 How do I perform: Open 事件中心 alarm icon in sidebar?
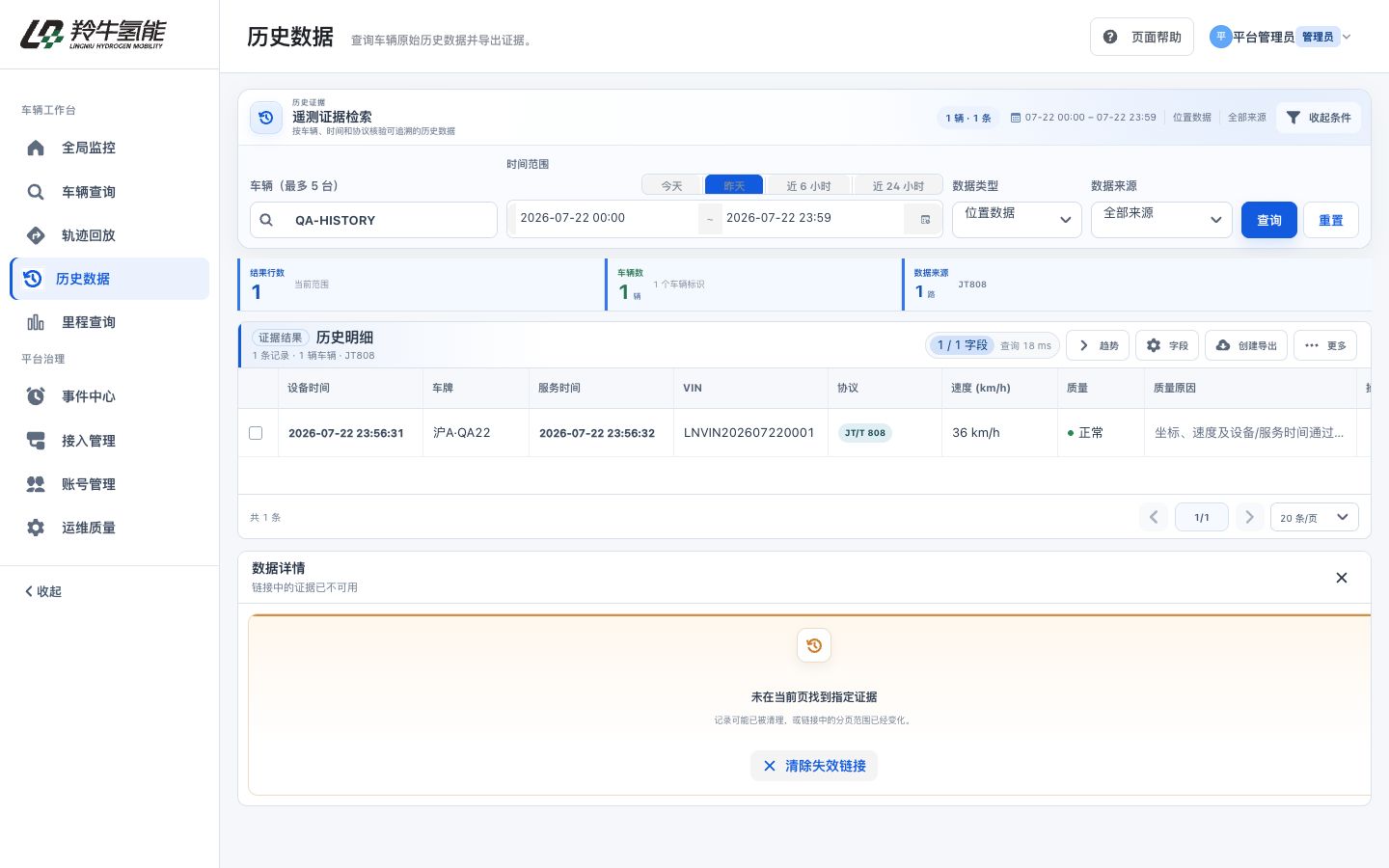(36, 396)
